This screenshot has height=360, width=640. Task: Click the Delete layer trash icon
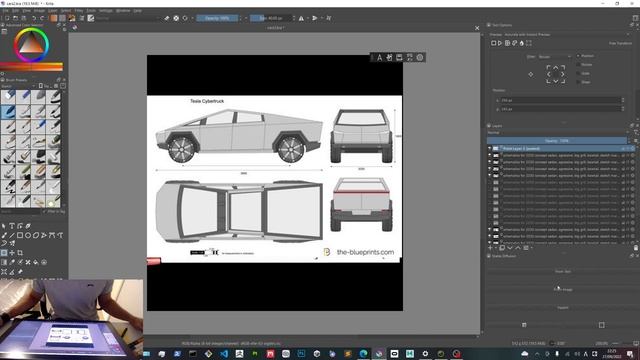[x=636, y=248]
